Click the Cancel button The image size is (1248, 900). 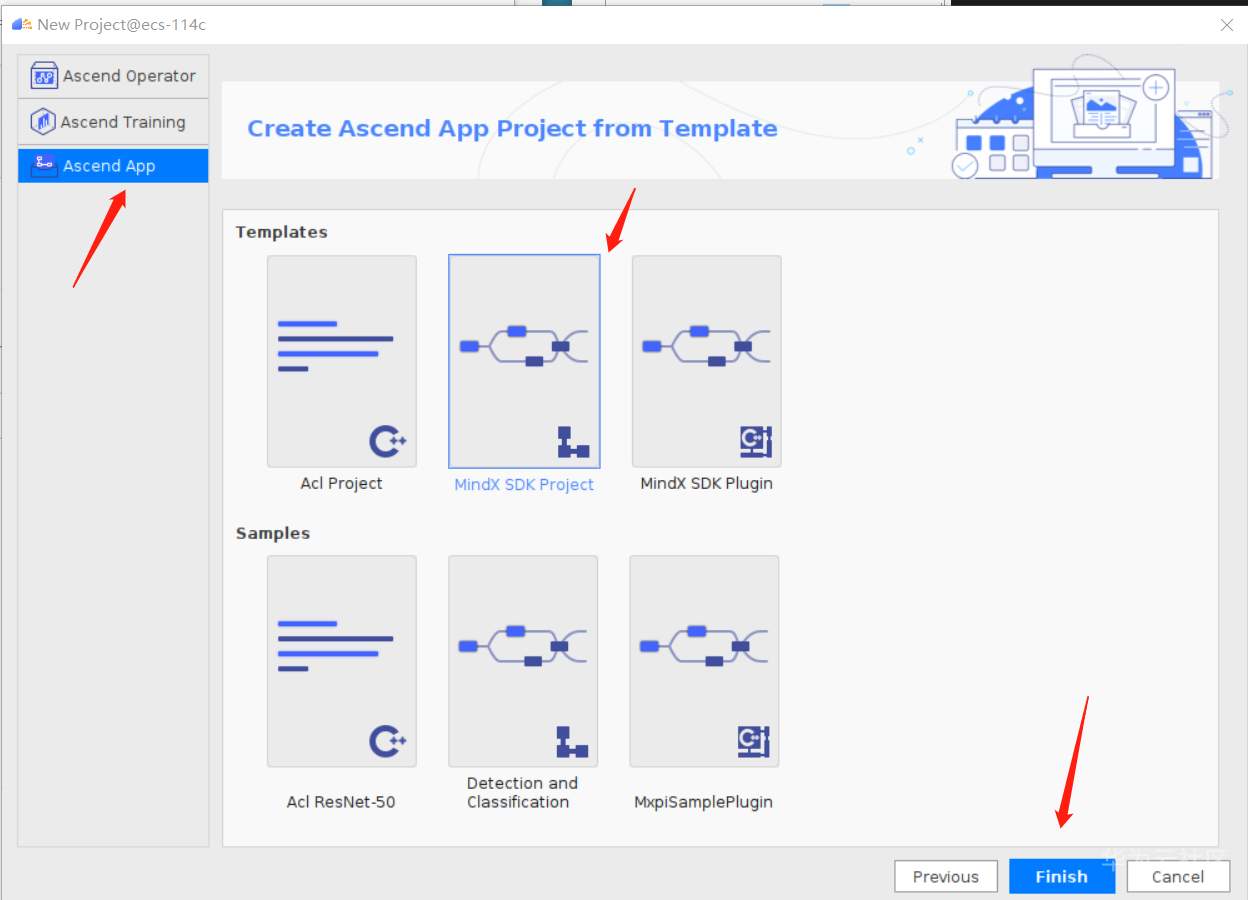(1178, 876)
